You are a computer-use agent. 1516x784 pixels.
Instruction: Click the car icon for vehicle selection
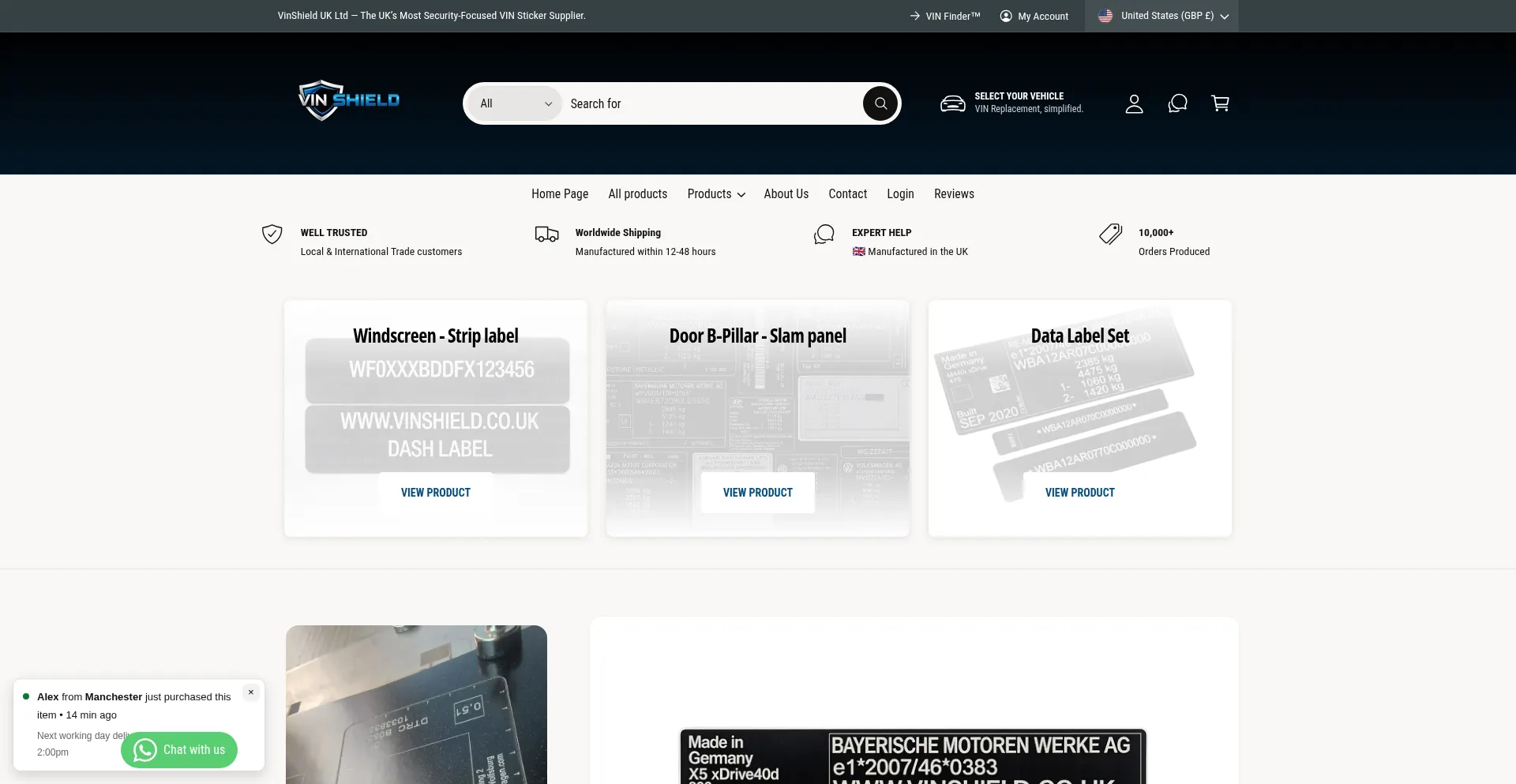point(953,103)
